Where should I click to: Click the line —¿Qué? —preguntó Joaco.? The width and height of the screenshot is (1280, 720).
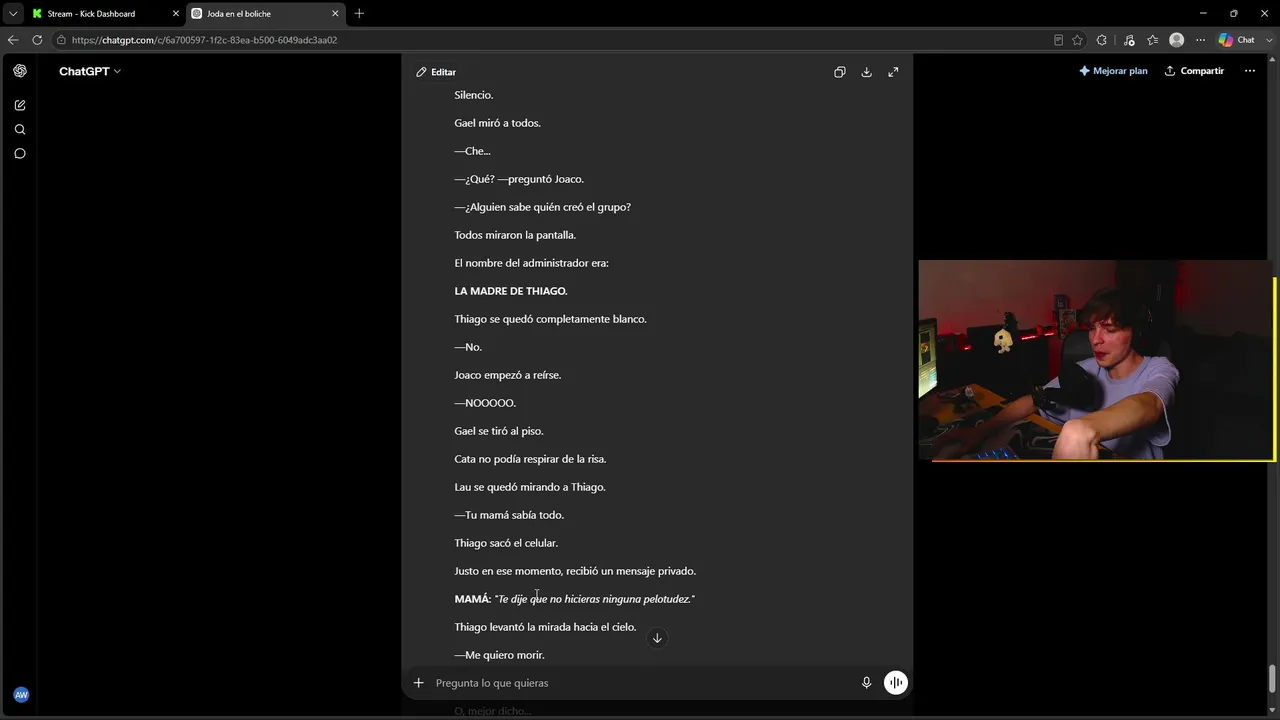519,179
